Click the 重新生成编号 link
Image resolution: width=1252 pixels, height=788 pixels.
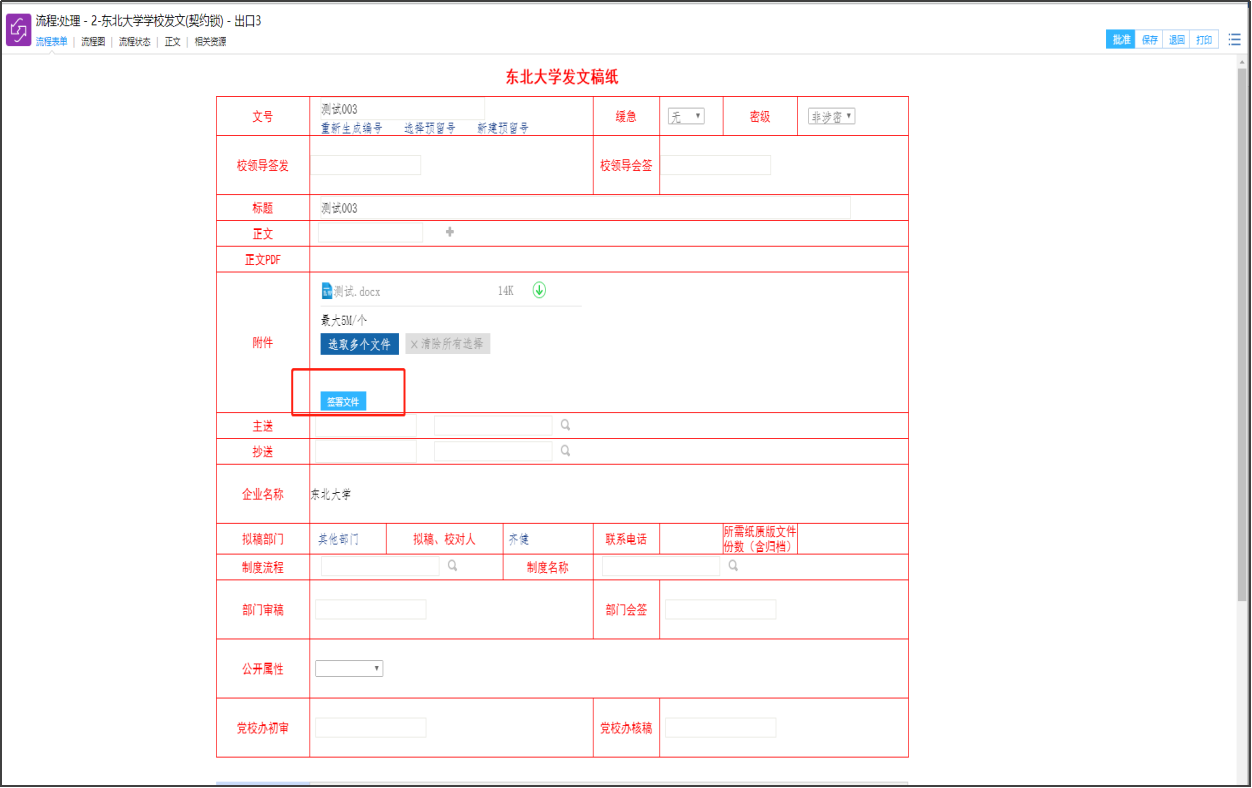(351, 128)
